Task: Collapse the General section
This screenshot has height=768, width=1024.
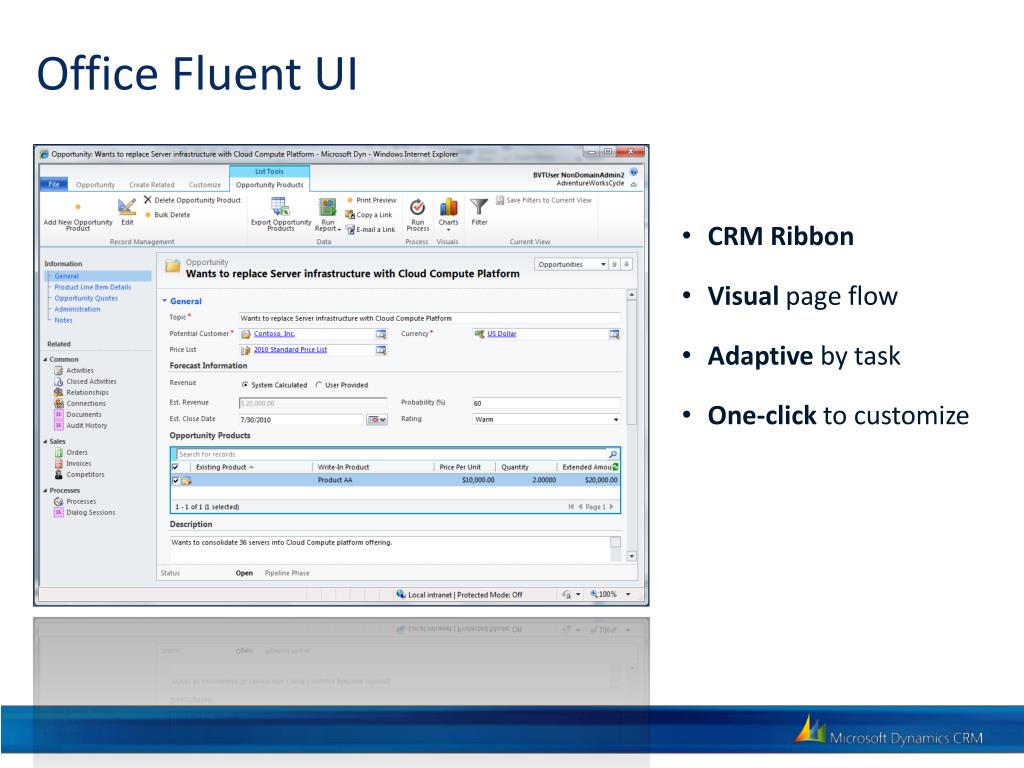Action: point(165,301)
